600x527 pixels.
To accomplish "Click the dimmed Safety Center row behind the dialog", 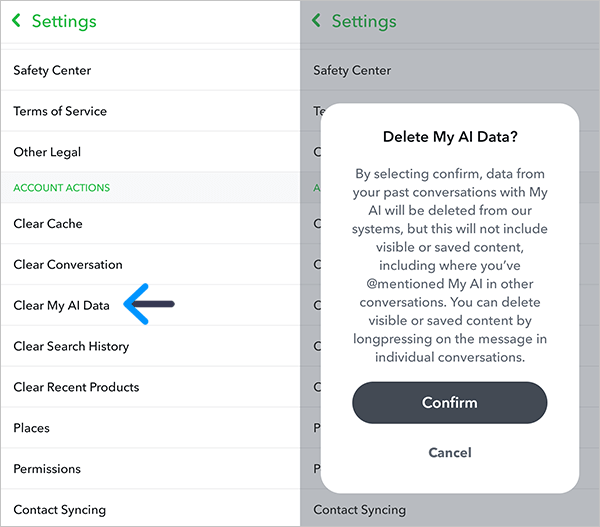I will click(352, 71).
